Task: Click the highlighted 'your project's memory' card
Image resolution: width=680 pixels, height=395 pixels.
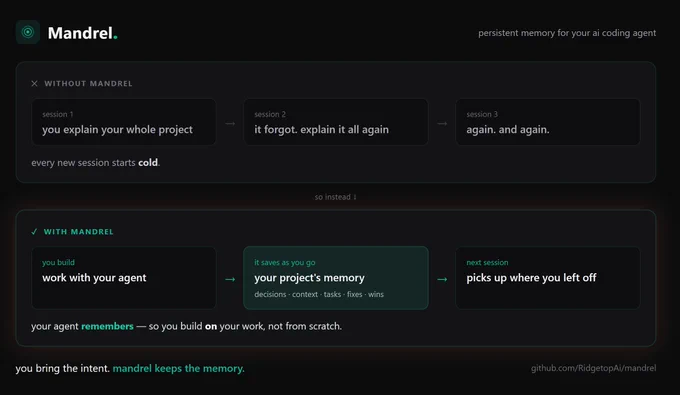Action: pos(336,278)
